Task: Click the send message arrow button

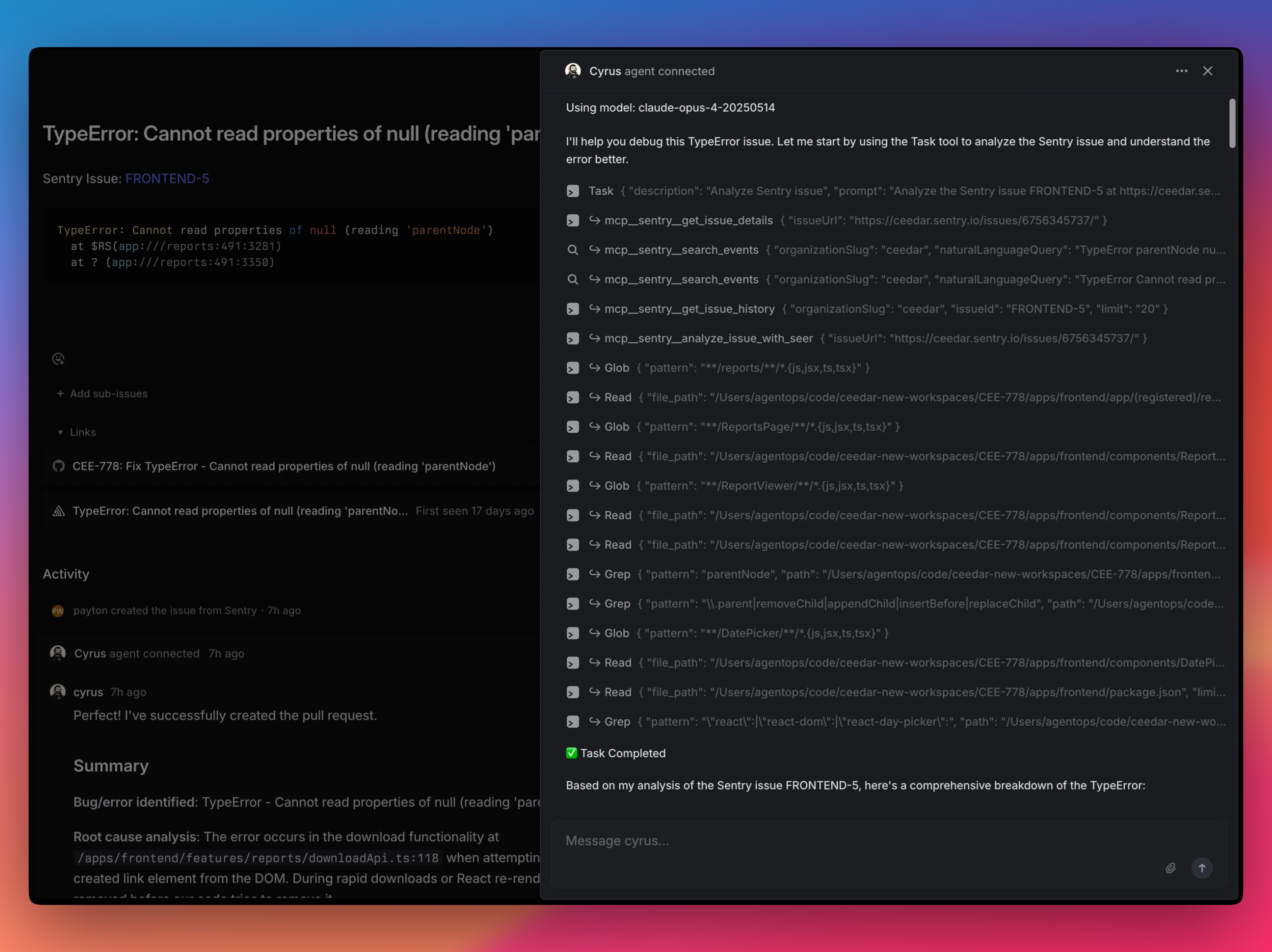Action: pyautogui.click(x=1202, y=868)
